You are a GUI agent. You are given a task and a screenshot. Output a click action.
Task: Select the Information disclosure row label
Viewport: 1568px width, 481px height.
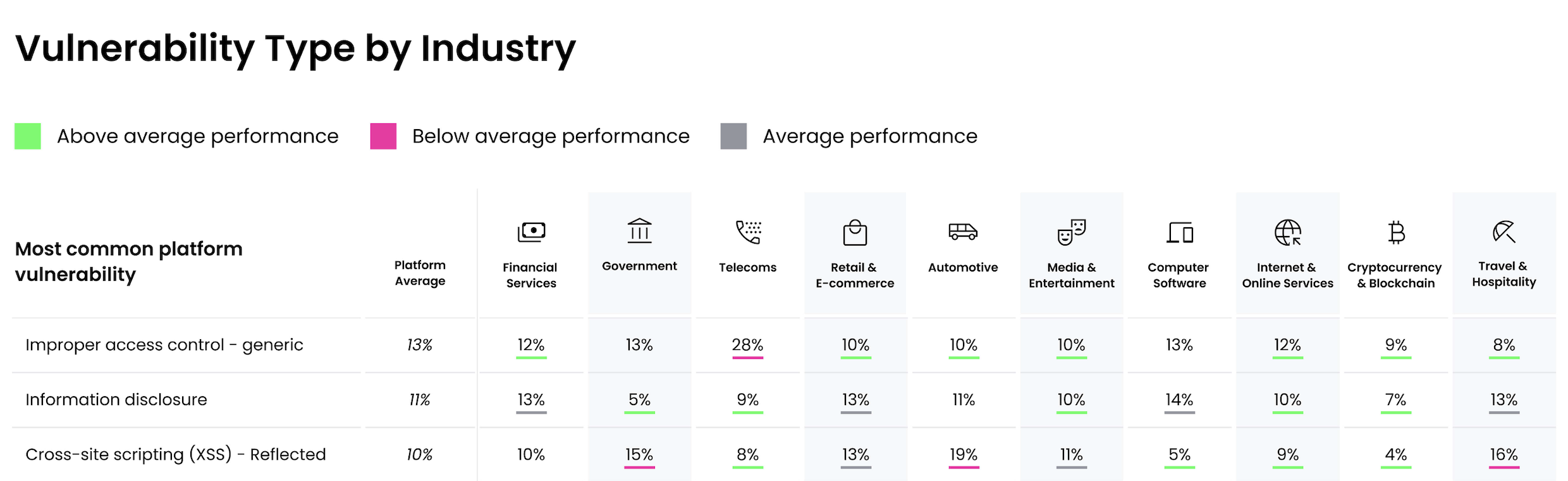click(x=116, y=400)
